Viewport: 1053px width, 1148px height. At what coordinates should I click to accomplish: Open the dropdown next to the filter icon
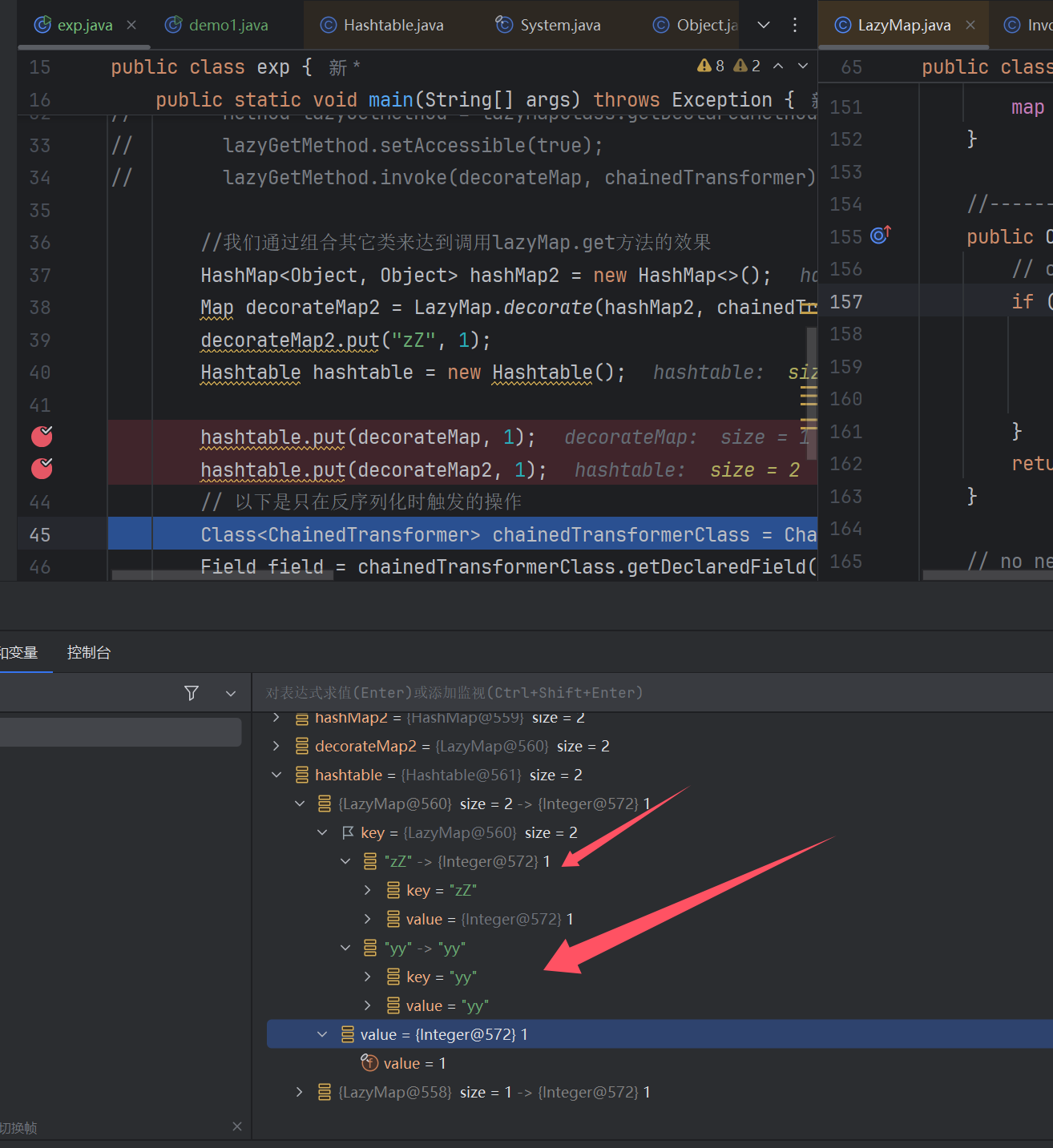click(x=231, y=693)
